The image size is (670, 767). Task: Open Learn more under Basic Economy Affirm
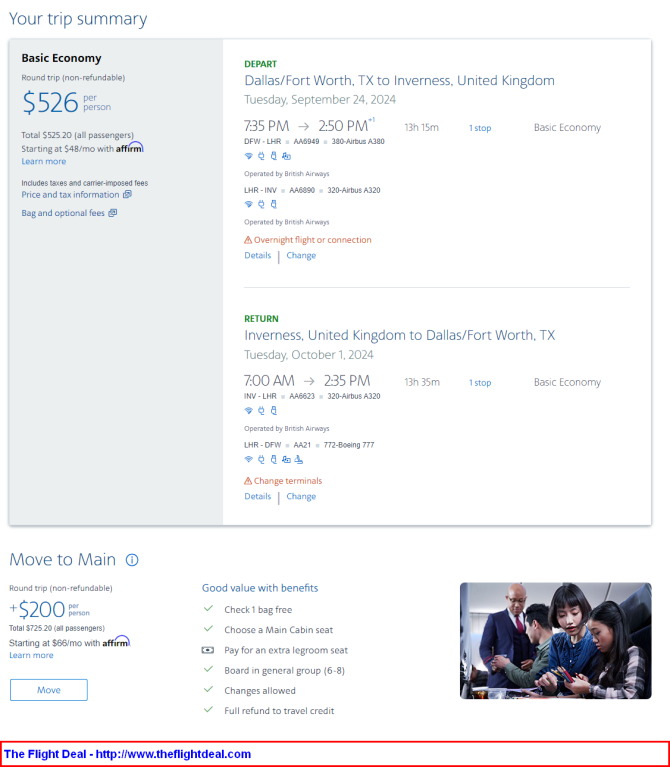44,161
